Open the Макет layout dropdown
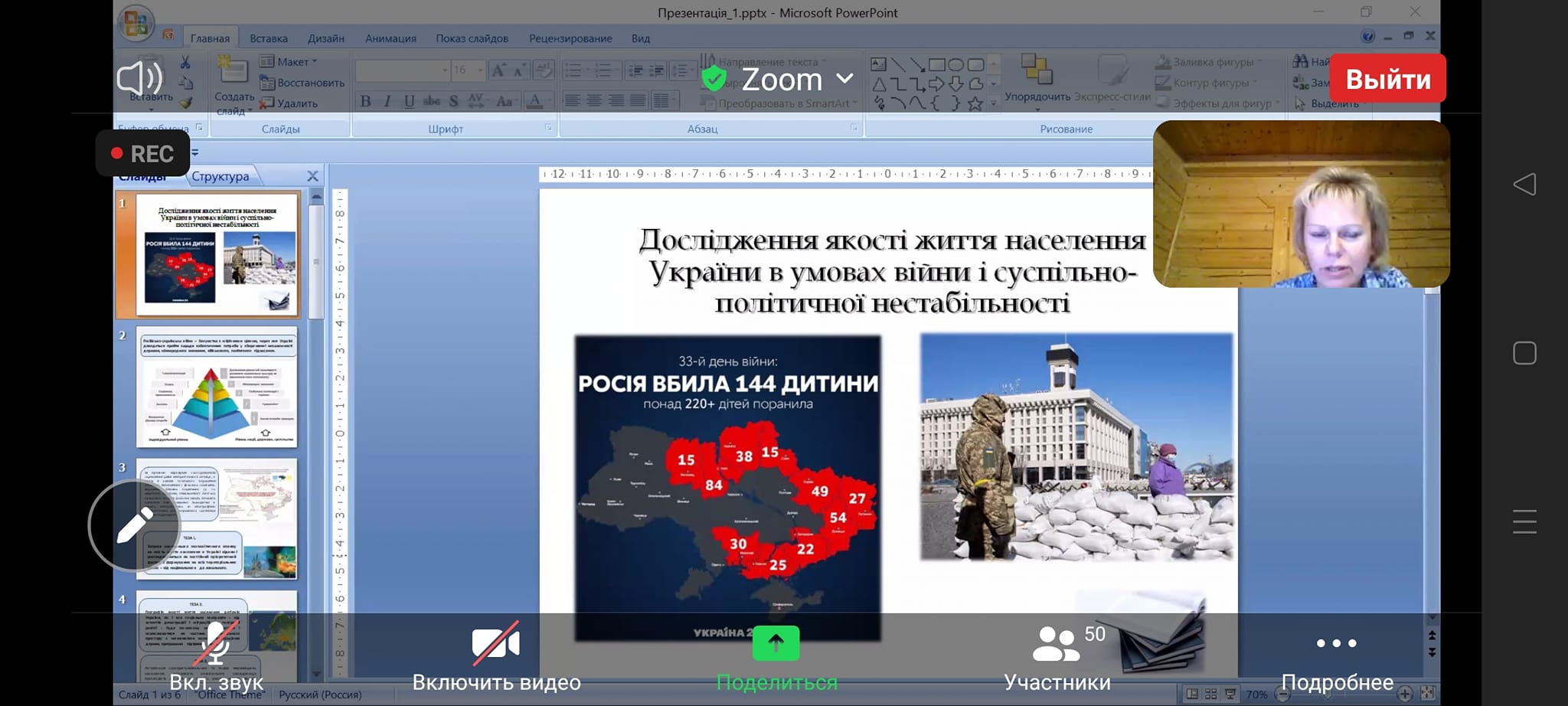 click(288, 61)
